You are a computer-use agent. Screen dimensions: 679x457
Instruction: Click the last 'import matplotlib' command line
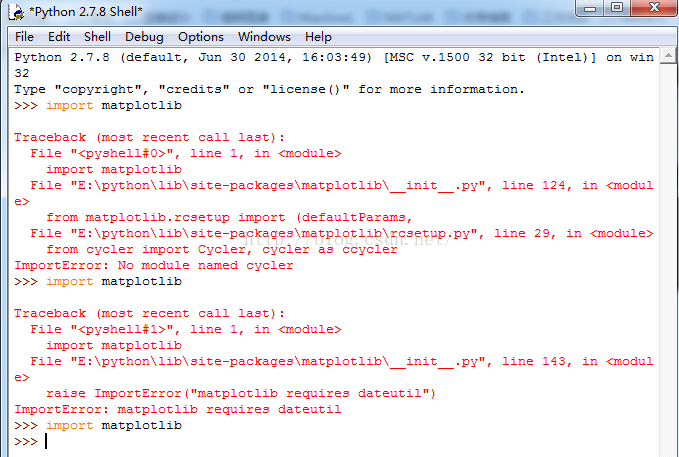(x=98, y=425)
